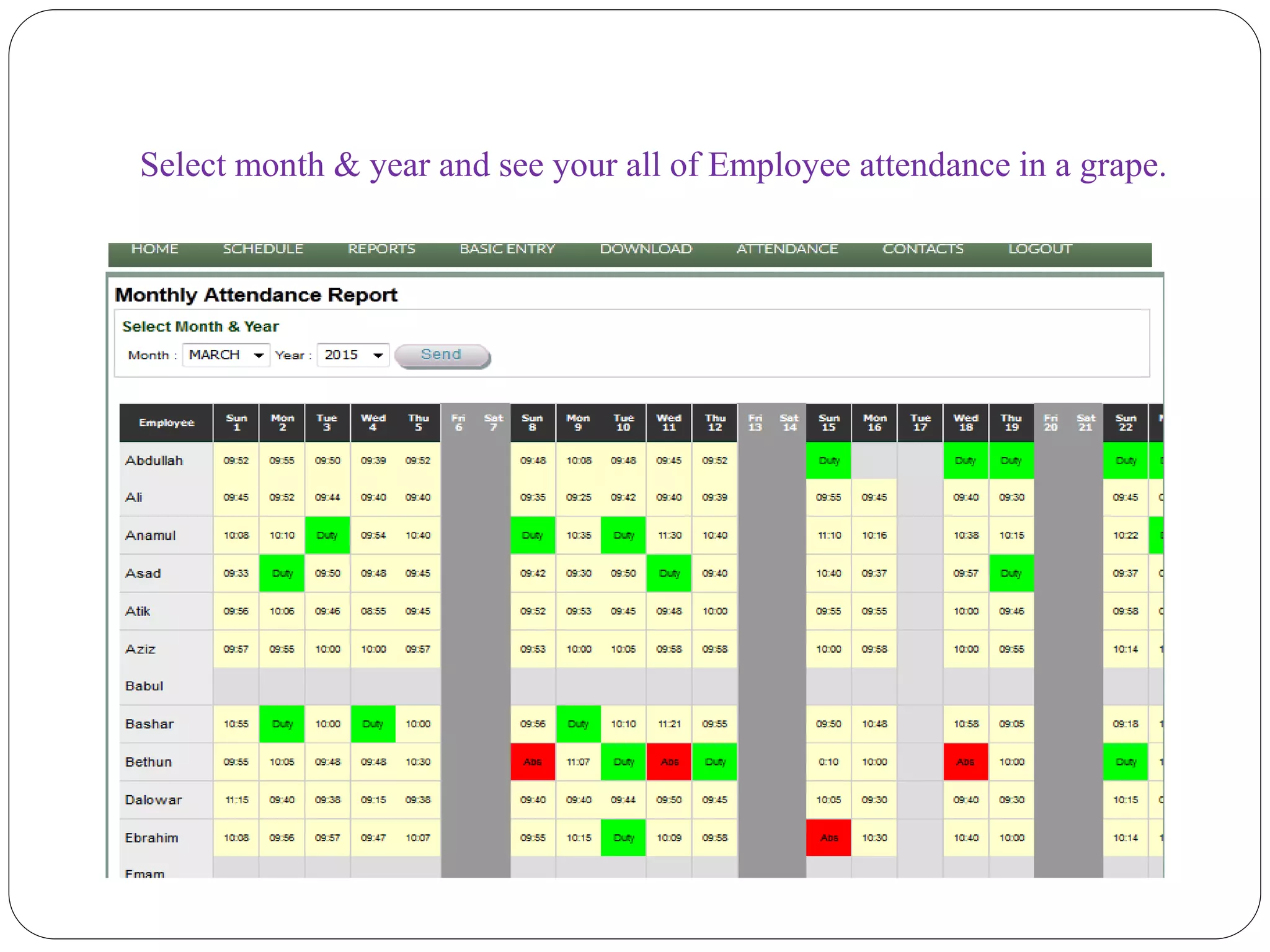Click Dalowar's 11:15 time on Sun 1
This screenshot has height=952, width=1270.
click(236, 800)
